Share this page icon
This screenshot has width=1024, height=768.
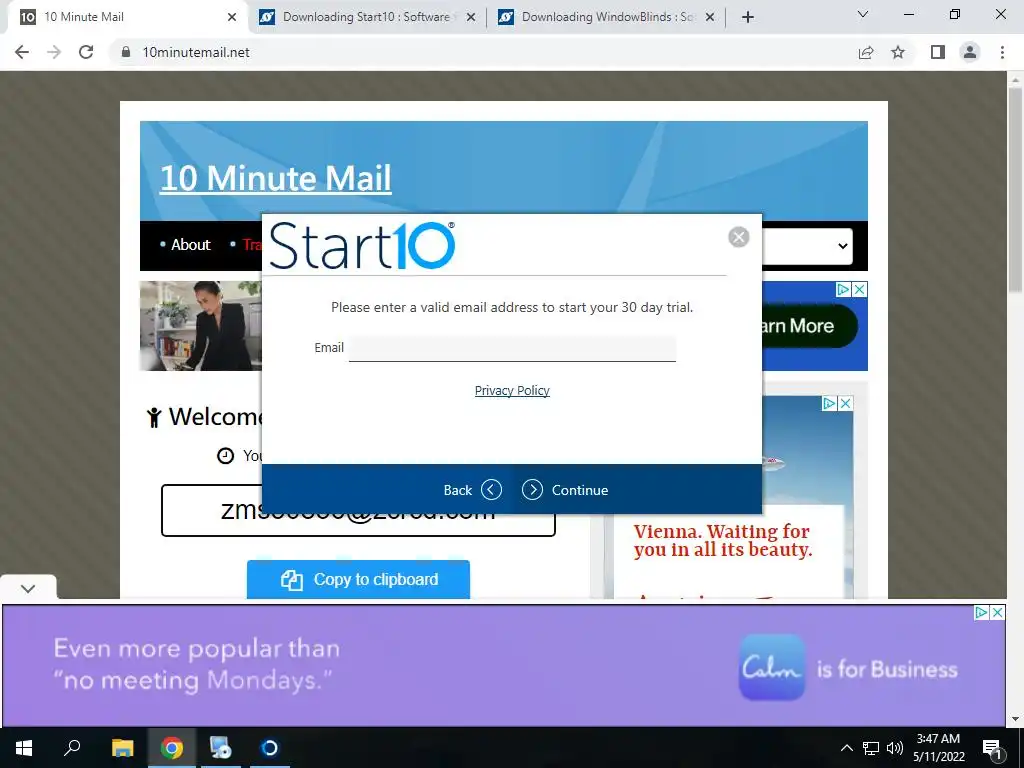(x=866, y=52)
